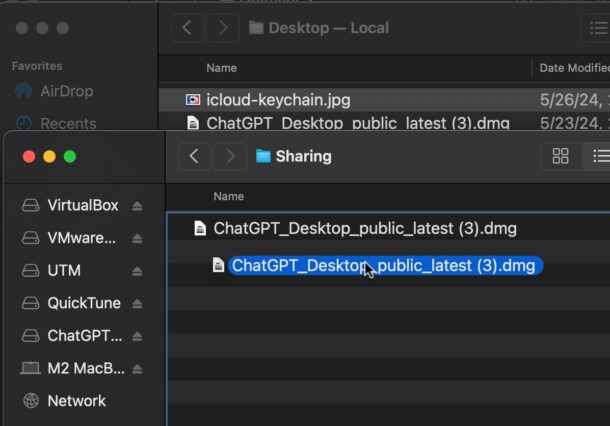Sort files by Name column in Sharing
The height and width of the screenshot is (426, 610).
pyautogui.click(x=229, y=196)
